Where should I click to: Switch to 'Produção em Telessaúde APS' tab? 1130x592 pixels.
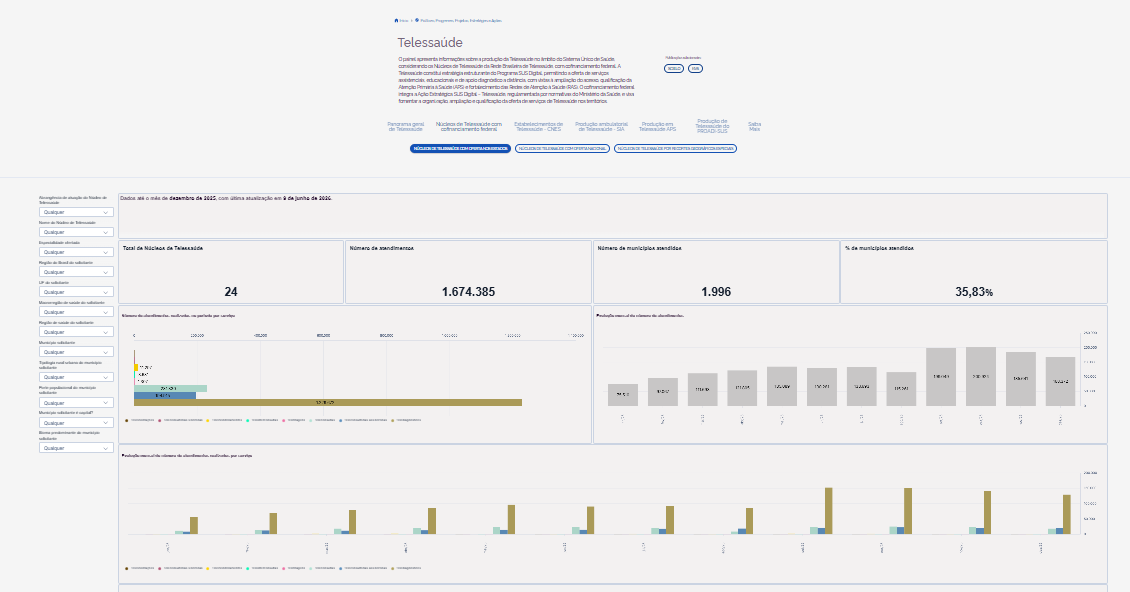[657, 126]
